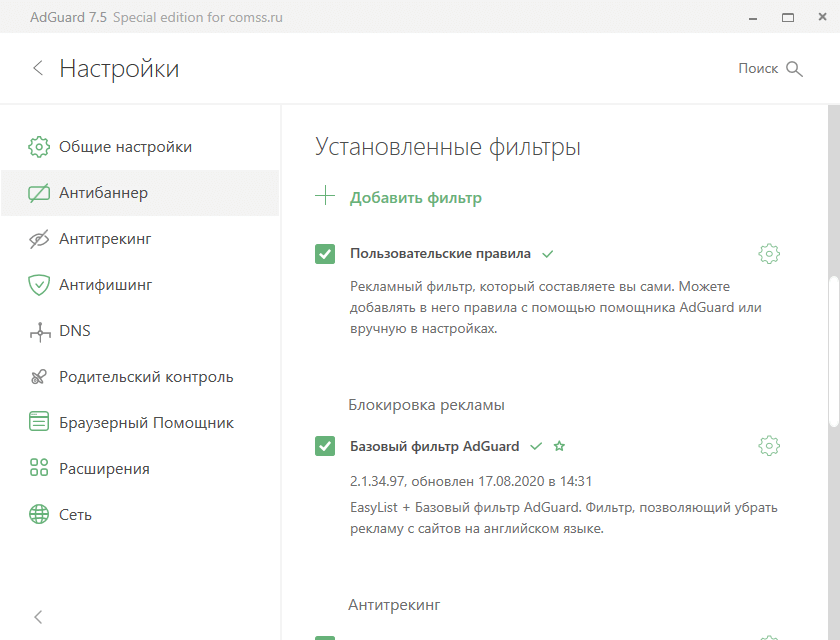Click checkmark status next to Базовый фильтр AdGuard
The image size is (840, 640).
(x=536, y=446)
